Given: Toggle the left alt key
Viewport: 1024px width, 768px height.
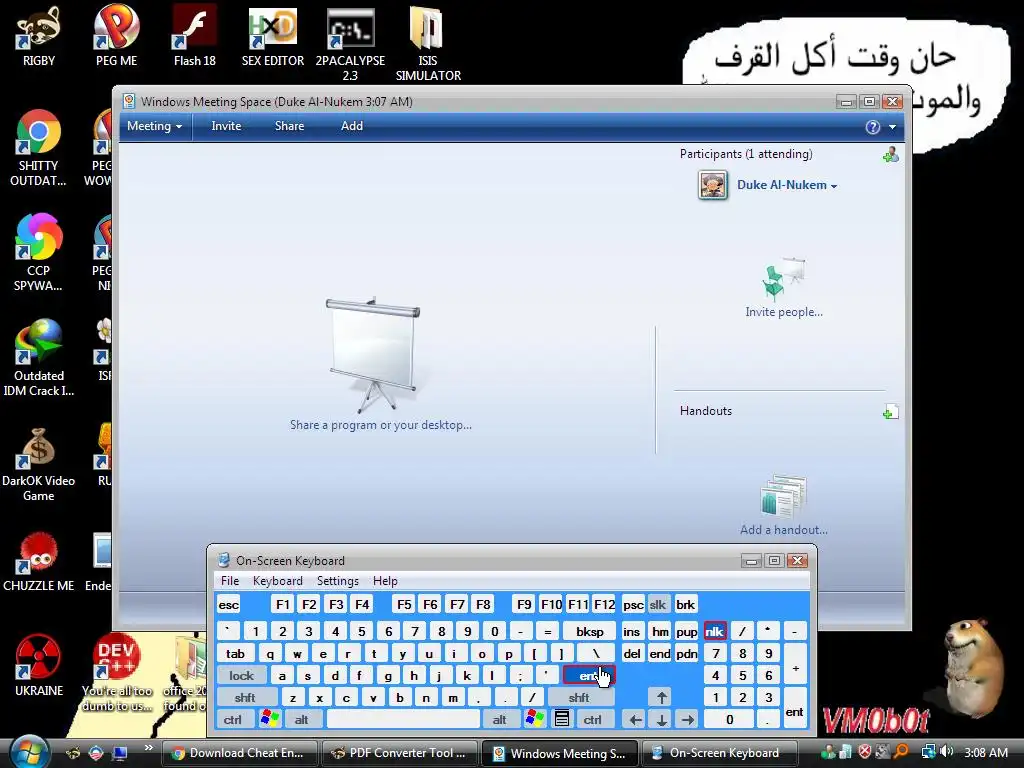Looking at the screenshot, I should tap(301, 719).
